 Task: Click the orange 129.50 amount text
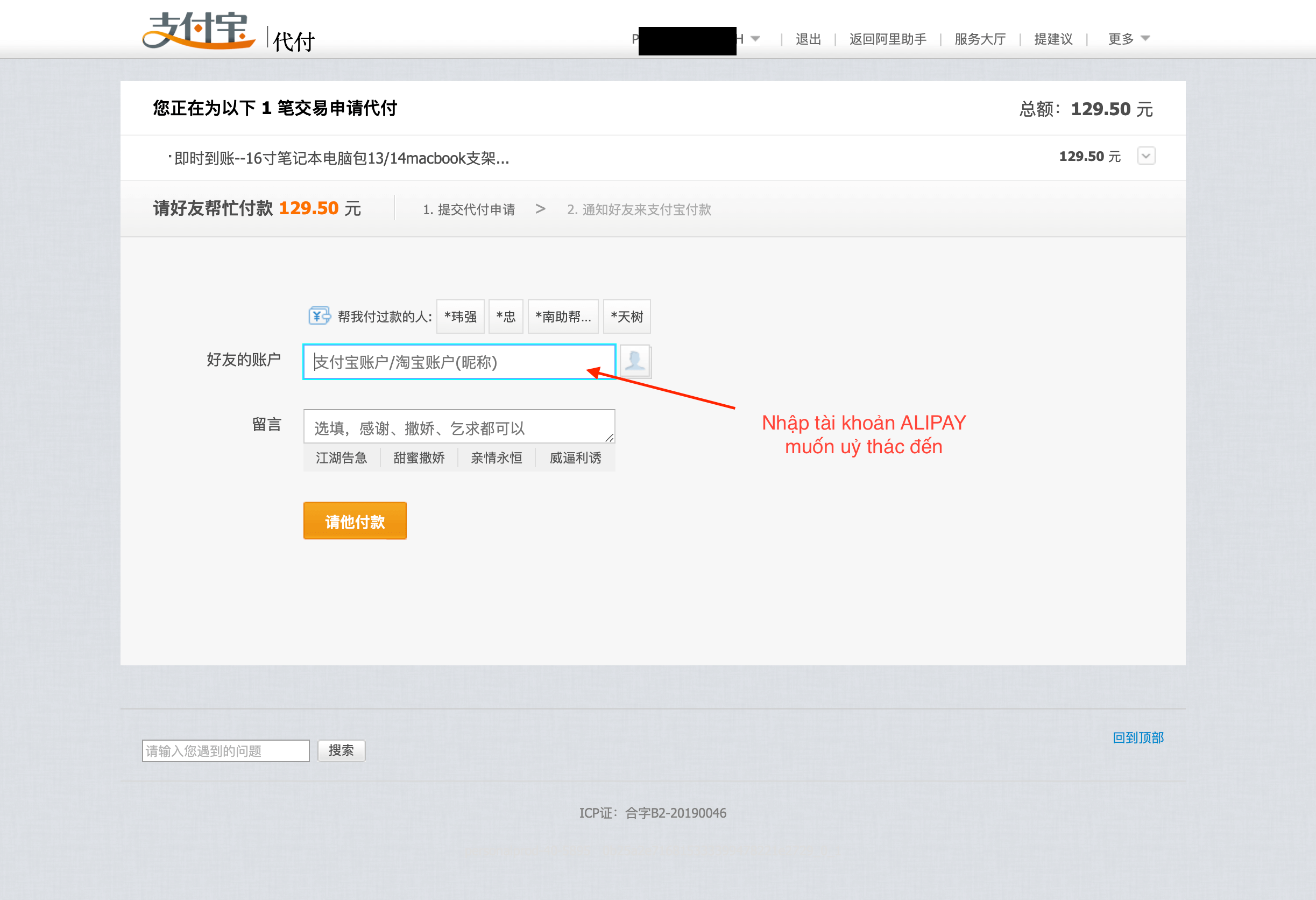click(309, 208)
